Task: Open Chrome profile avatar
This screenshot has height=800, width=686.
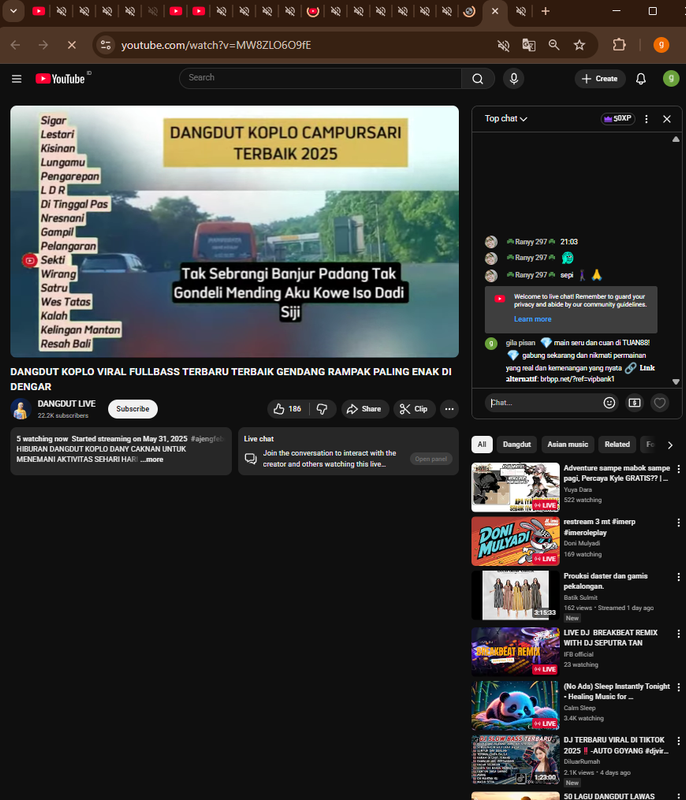Action: tap(661, 45)
